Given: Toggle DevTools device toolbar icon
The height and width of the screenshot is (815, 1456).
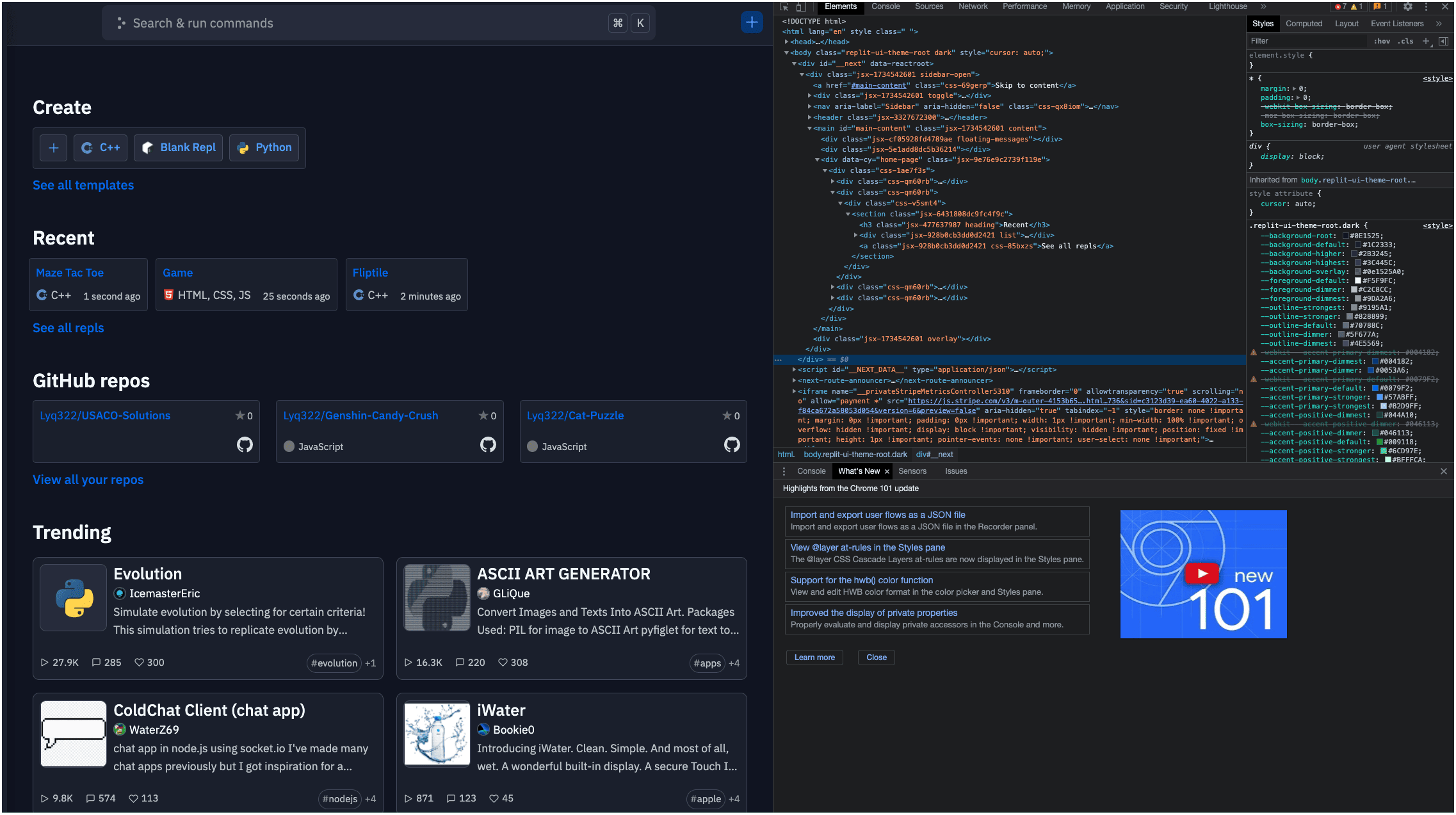Looking at the screenshot, I should pyautogui.click(x=800, y=6).
